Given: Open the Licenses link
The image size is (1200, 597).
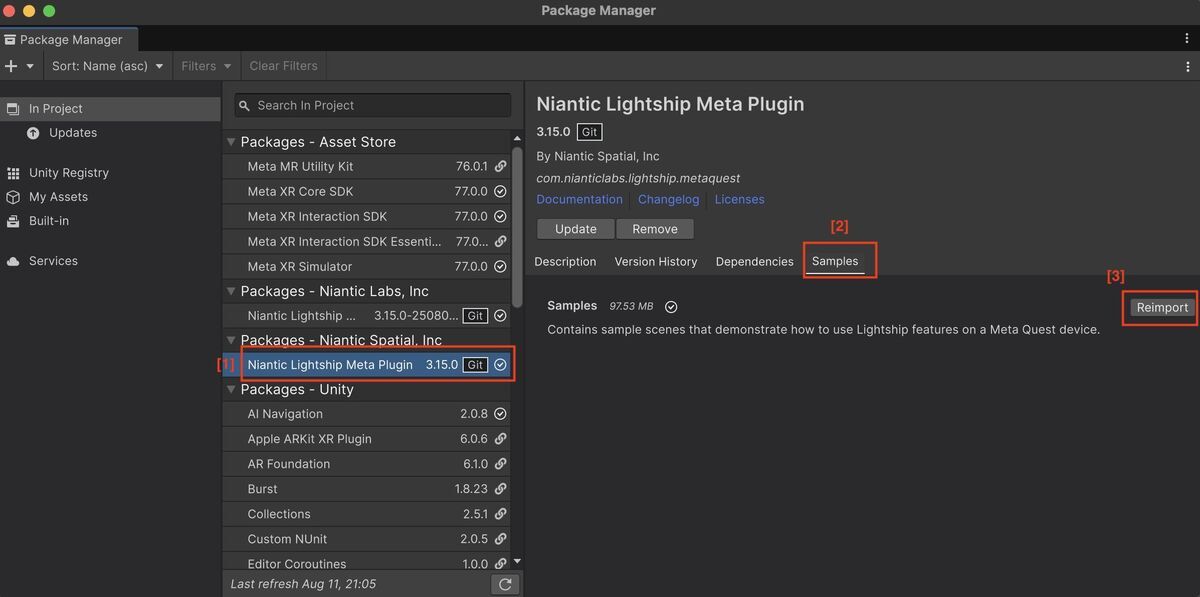Looking at the screenshot, I should [740, 199].
